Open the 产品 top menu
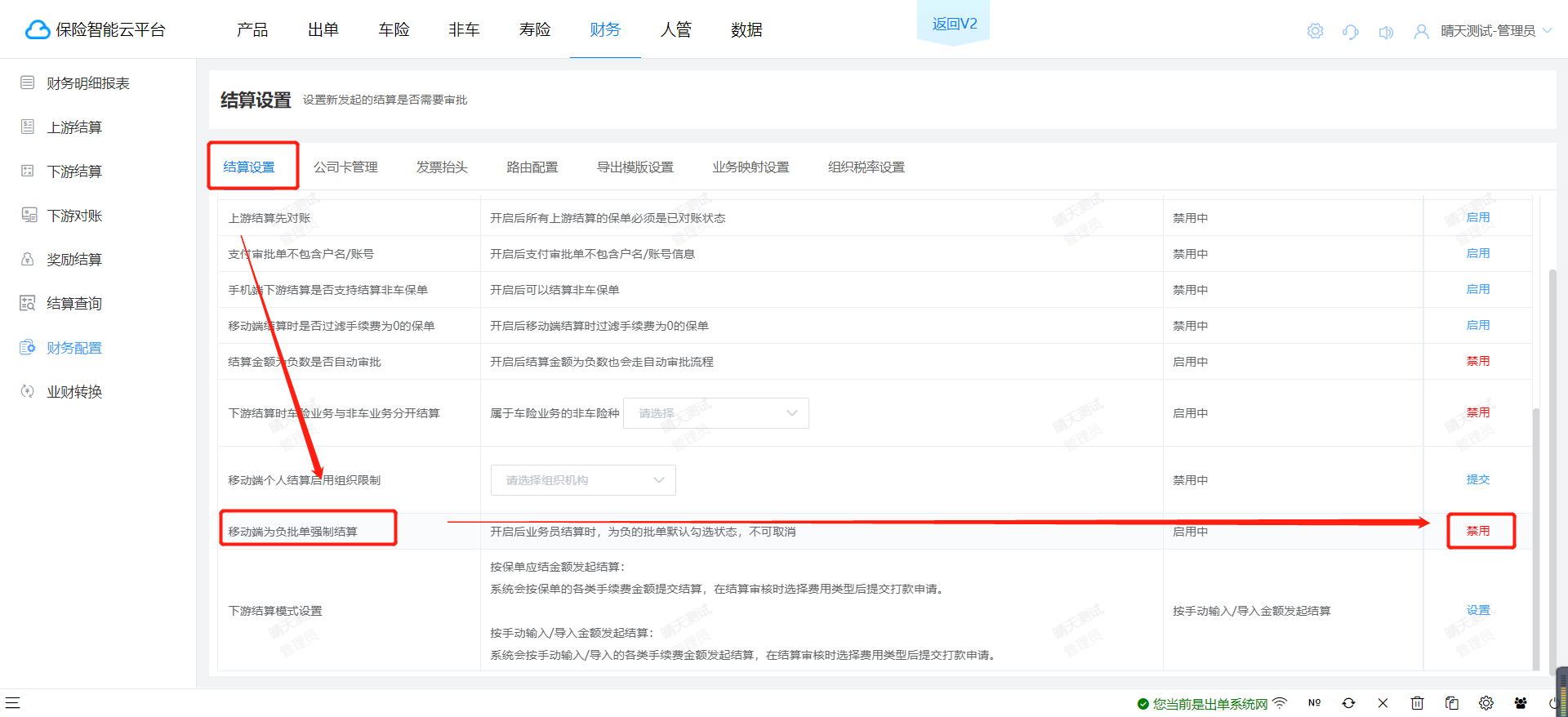The width and height of the screenshot is (1568, 717). 252,30
